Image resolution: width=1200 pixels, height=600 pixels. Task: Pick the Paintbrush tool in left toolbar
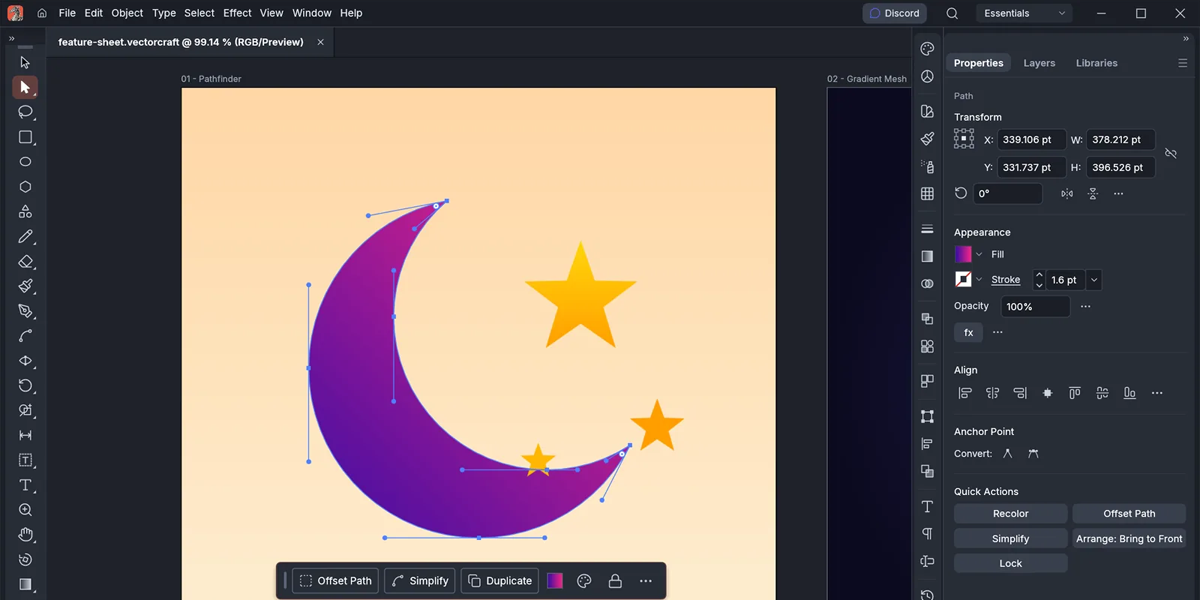click(25, 286)
